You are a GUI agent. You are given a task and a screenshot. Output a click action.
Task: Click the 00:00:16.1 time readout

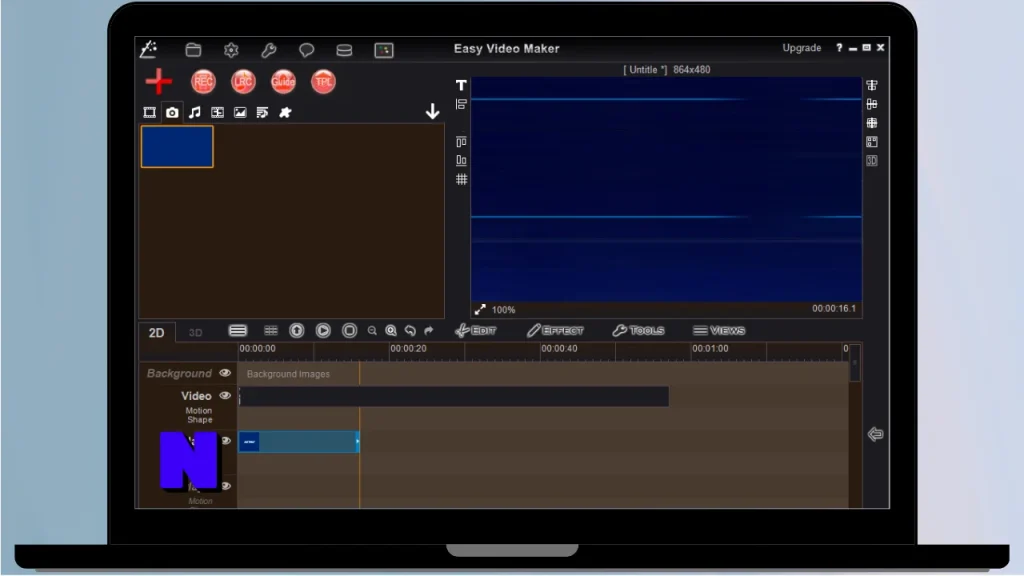(834, 308)
